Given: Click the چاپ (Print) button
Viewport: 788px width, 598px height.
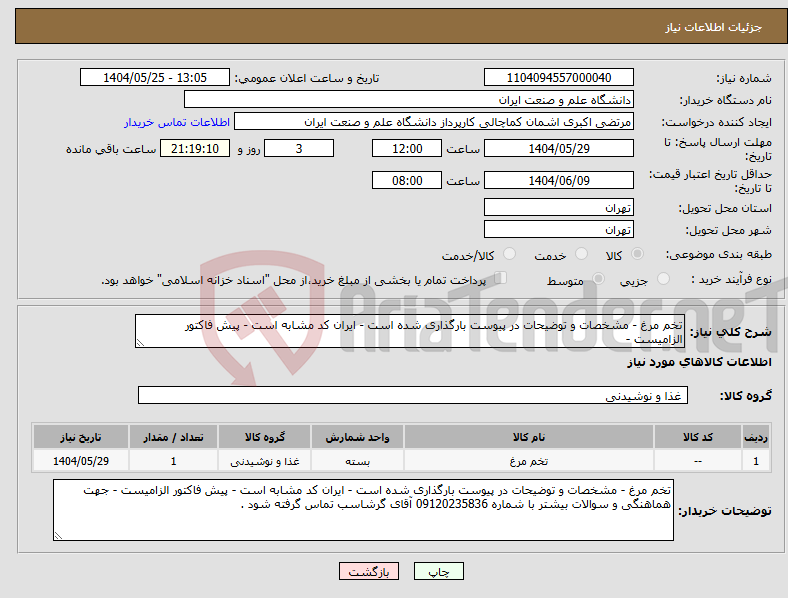Looking at the screenshot, I should point(439,571).
